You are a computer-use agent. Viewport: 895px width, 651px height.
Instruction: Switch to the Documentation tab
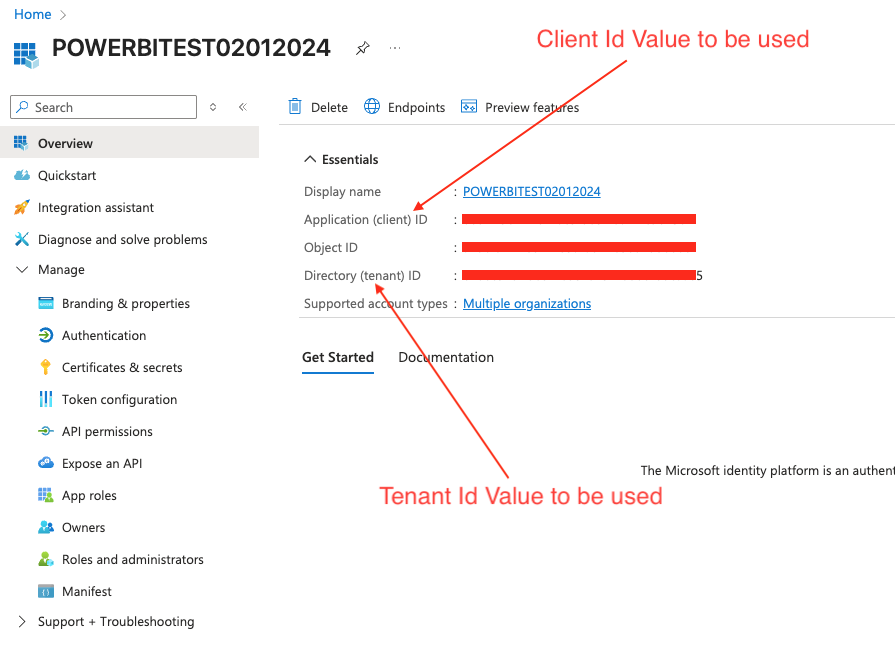click(446, 357)
